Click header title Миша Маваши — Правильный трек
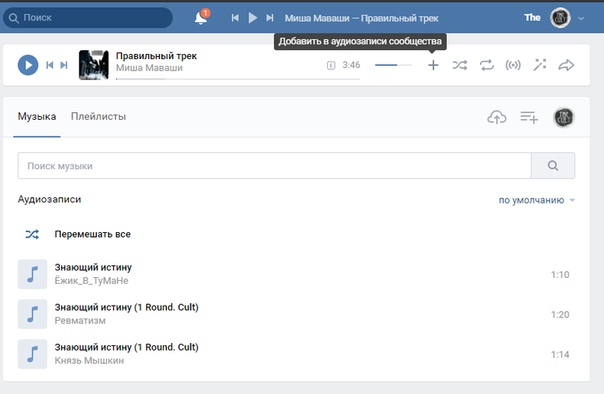Screen dimensions: 604x394 click(x=361, y=18)
